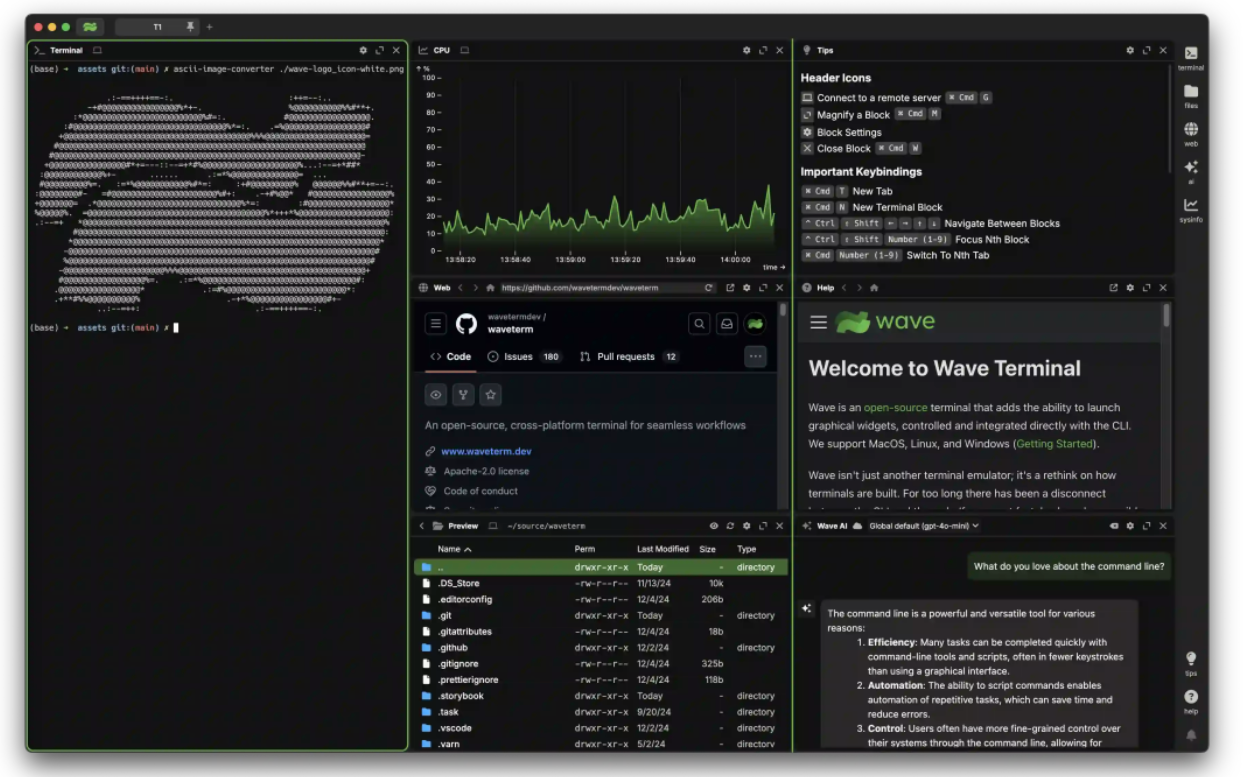Open the Wave AI model dropdown
This screenshot has width=1244, height=778.
click(x=924, y=526)
